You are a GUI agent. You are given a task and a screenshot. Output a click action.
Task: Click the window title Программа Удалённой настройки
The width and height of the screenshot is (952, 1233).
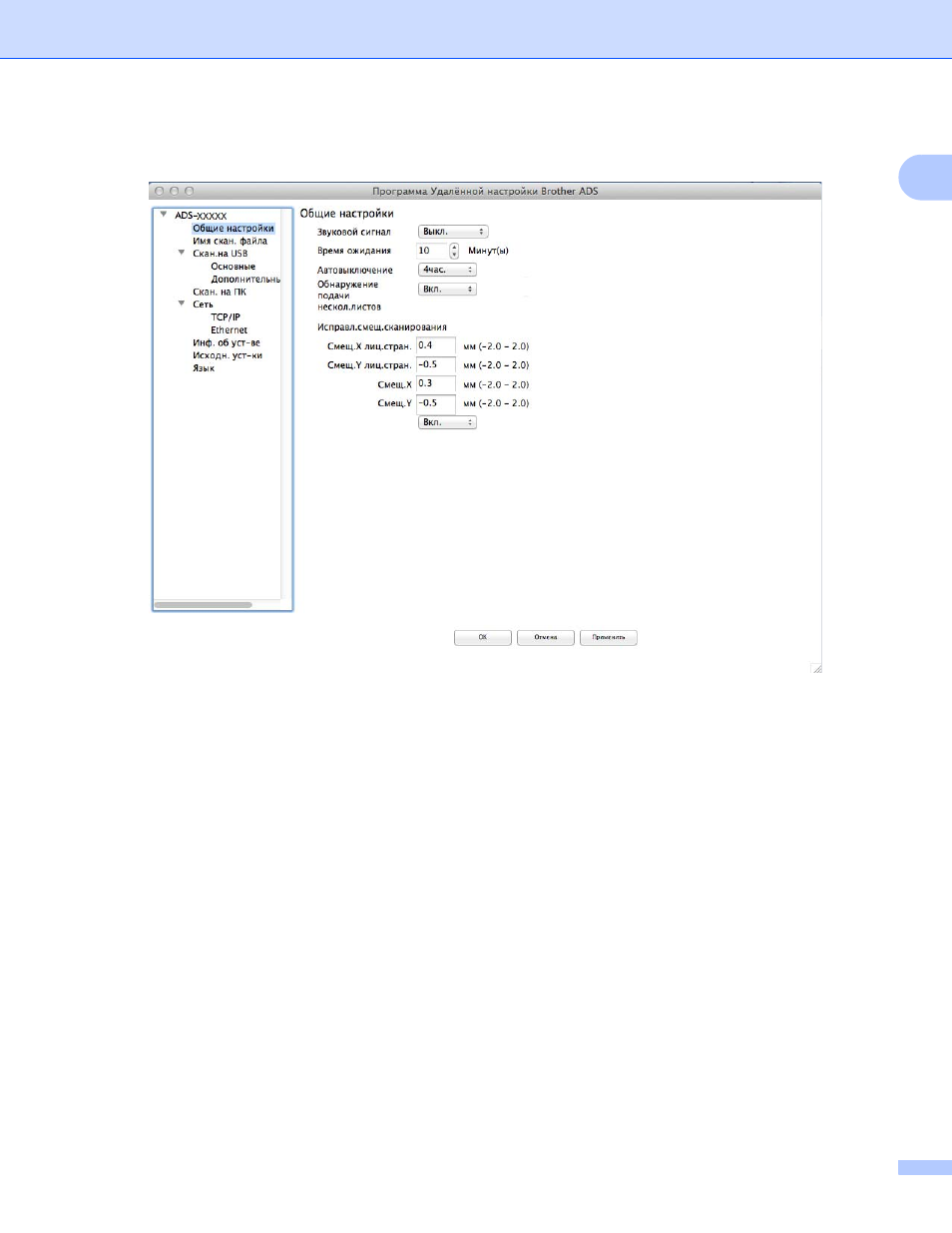[485, 191]
